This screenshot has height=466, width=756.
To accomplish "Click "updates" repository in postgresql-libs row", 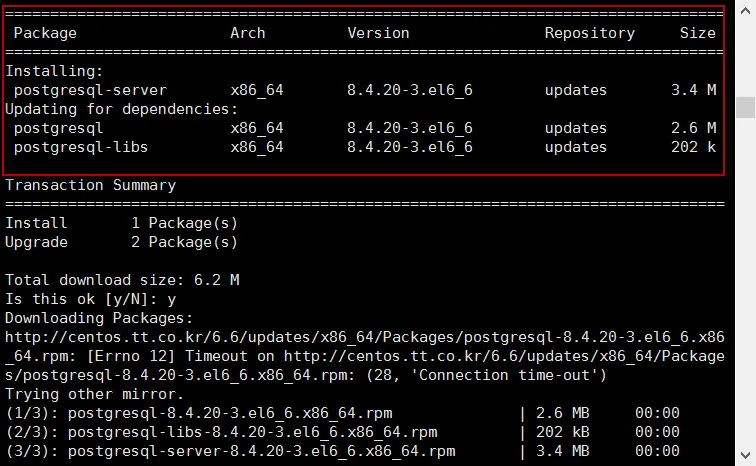I will [x=576, y=147].
